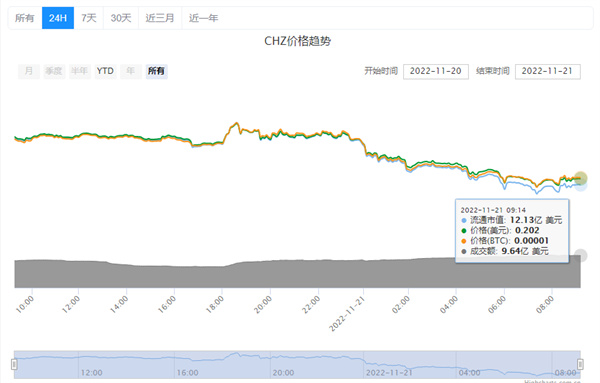Click the 半年 range selector button
Viewport: 600px width, 383px height.
pos(80,71)
